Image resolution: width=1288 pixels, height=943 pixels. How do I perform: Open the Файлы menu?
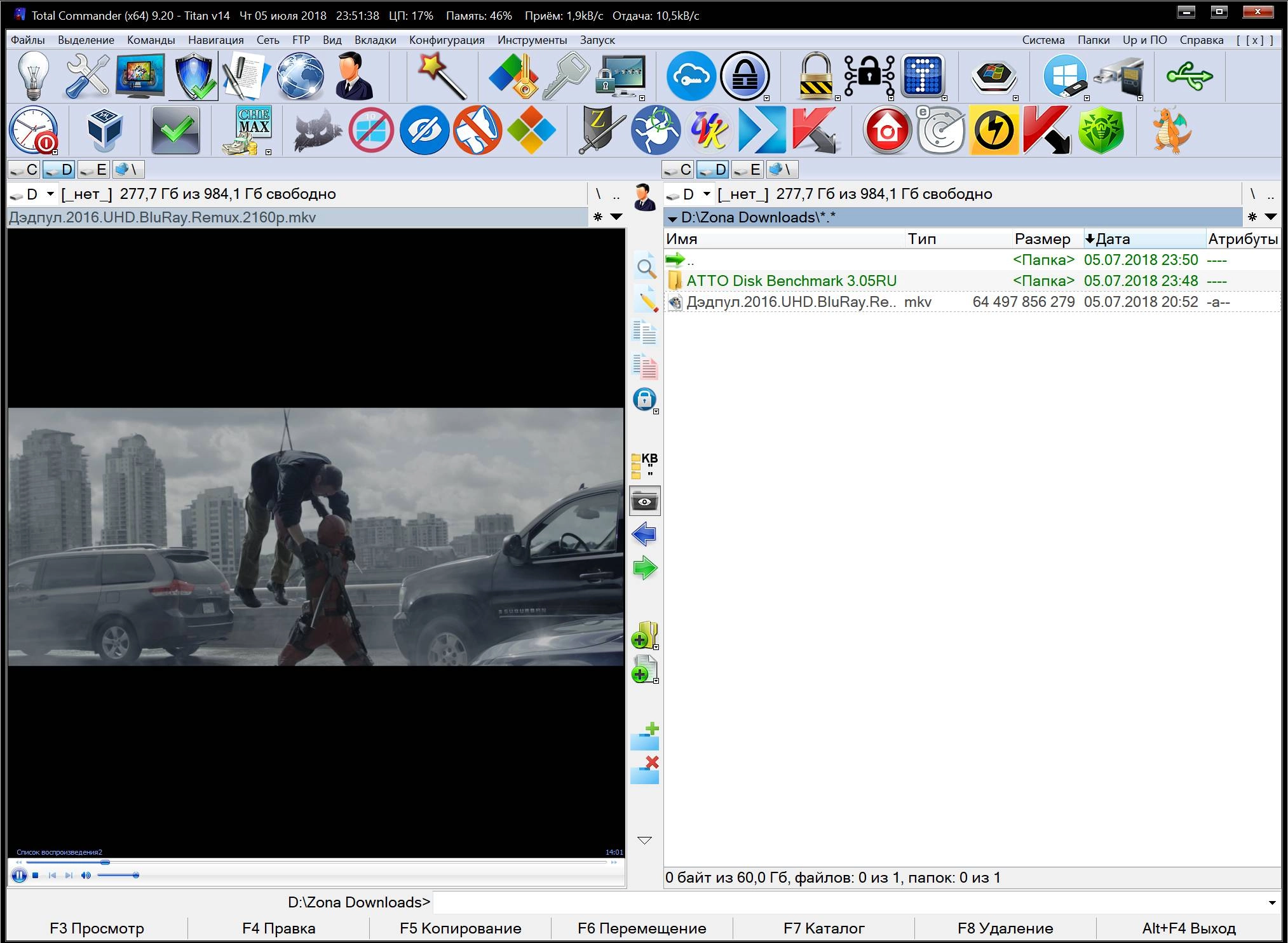coord(28,40)
